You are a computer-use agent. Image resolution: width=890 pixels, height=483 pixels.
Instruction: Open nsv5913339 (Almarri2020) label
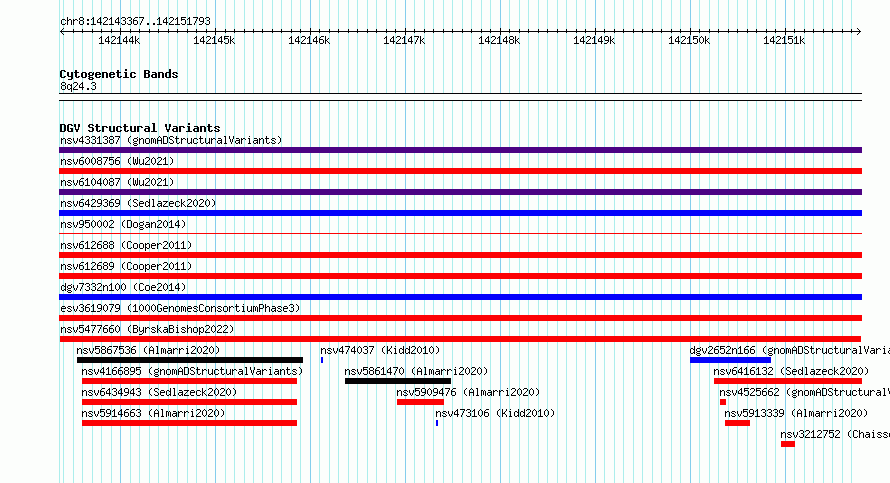[796, 413]
